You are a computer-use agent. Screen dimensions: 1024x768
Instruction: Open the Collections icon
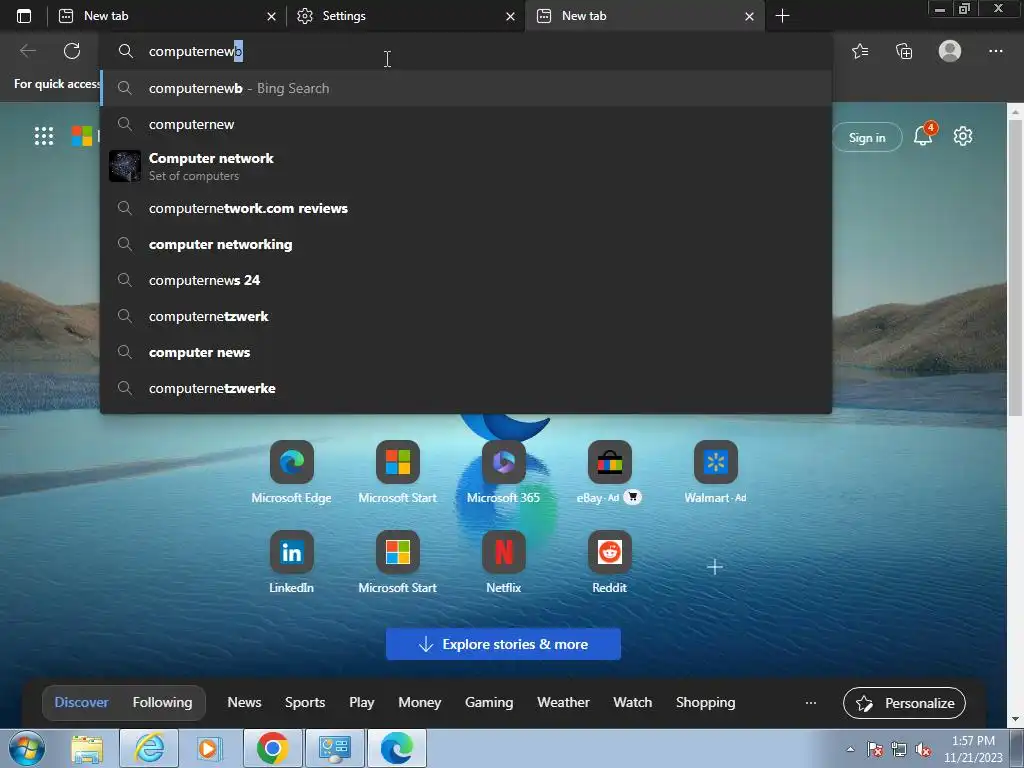pos(904,51)
